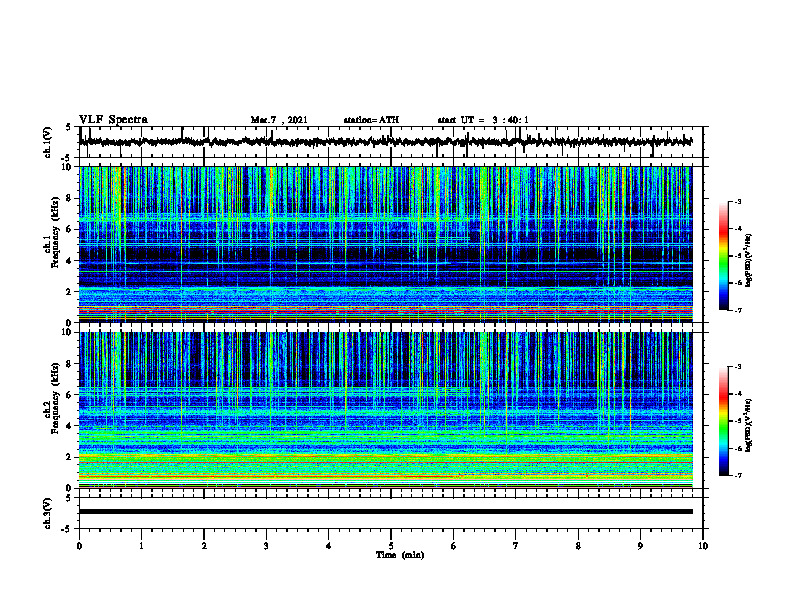Click the "station=ATH" label
This screenshot has width=792, height=612.
coord(371,120)
